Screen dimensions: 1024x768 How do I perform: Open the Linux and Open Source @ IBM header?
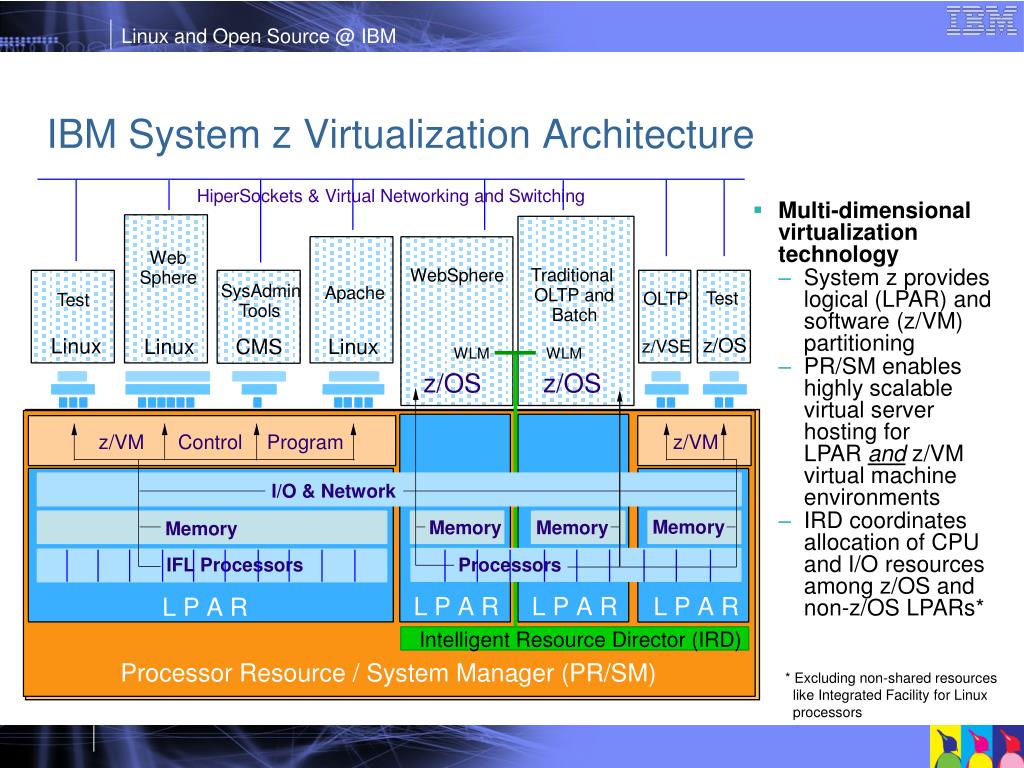pyautogui.click(x=258, y=35)
